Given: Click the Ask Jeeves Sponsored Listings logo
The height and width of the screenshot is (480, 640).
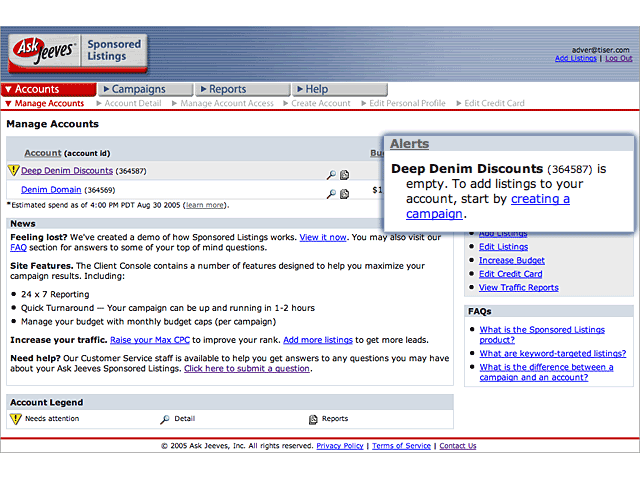Looking at the screenshot, I should tap(78, 53).
